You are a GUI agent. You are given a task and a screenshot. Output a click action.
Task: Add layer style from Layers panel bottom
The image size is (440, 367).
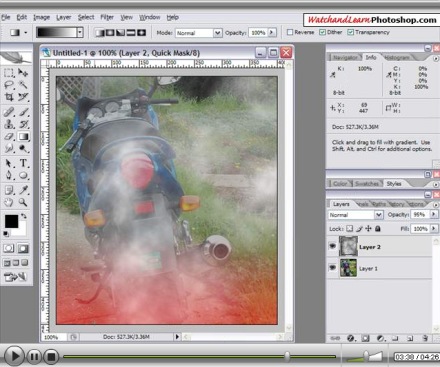(350, 338)
